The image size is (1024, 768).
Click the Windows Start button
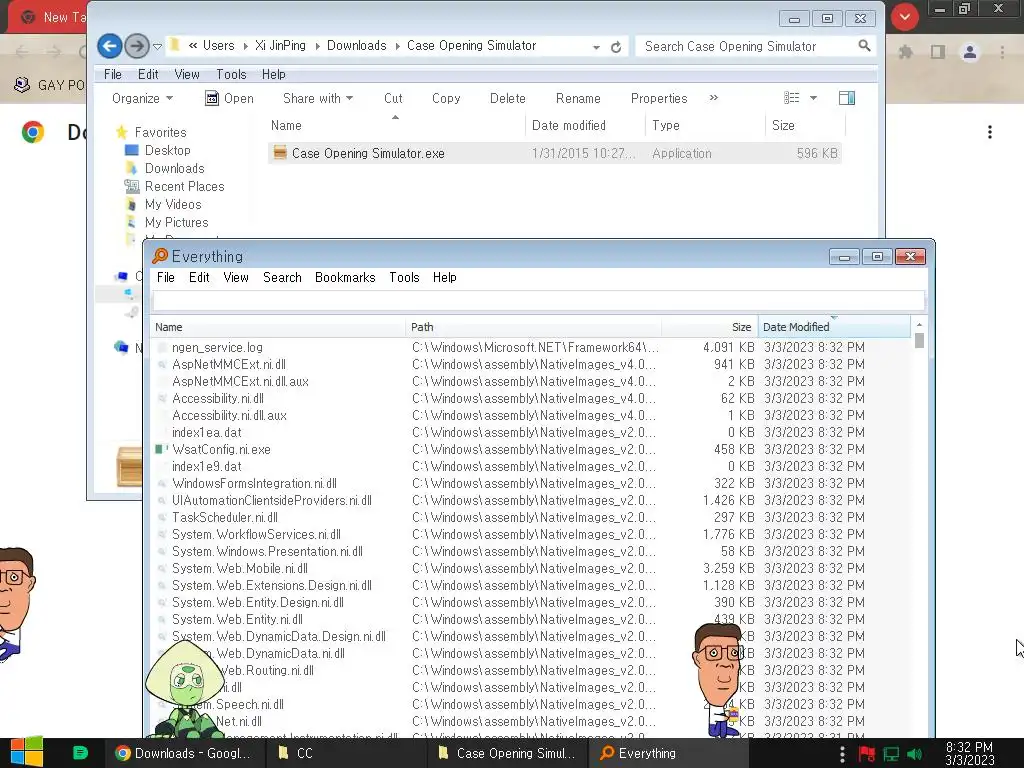click(27, 752)
